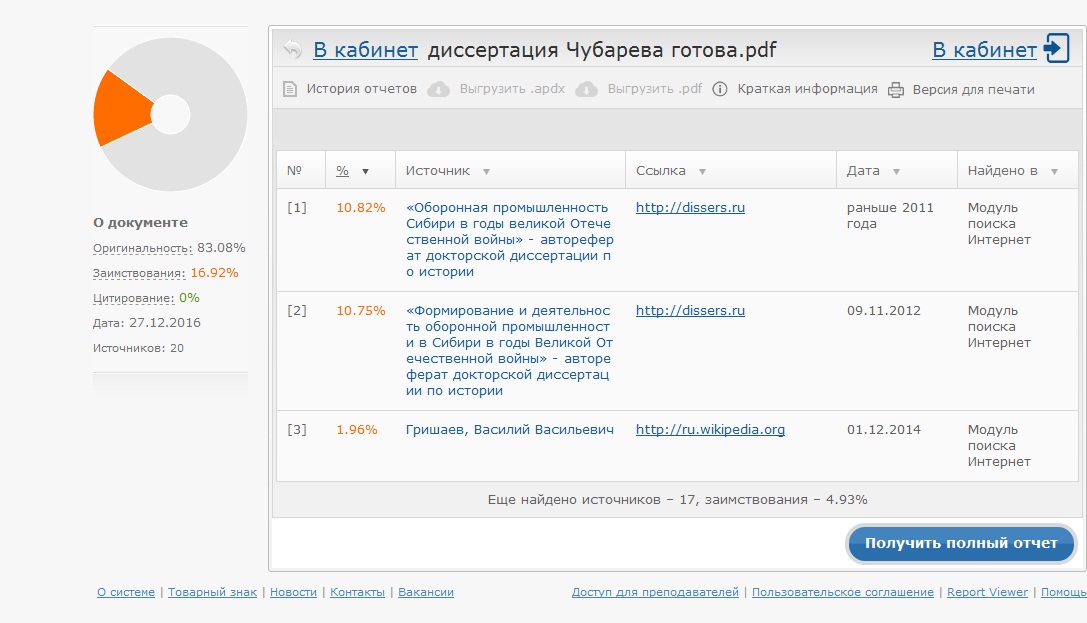Open История отчетов toolbar item

click(x=361, y=89)
